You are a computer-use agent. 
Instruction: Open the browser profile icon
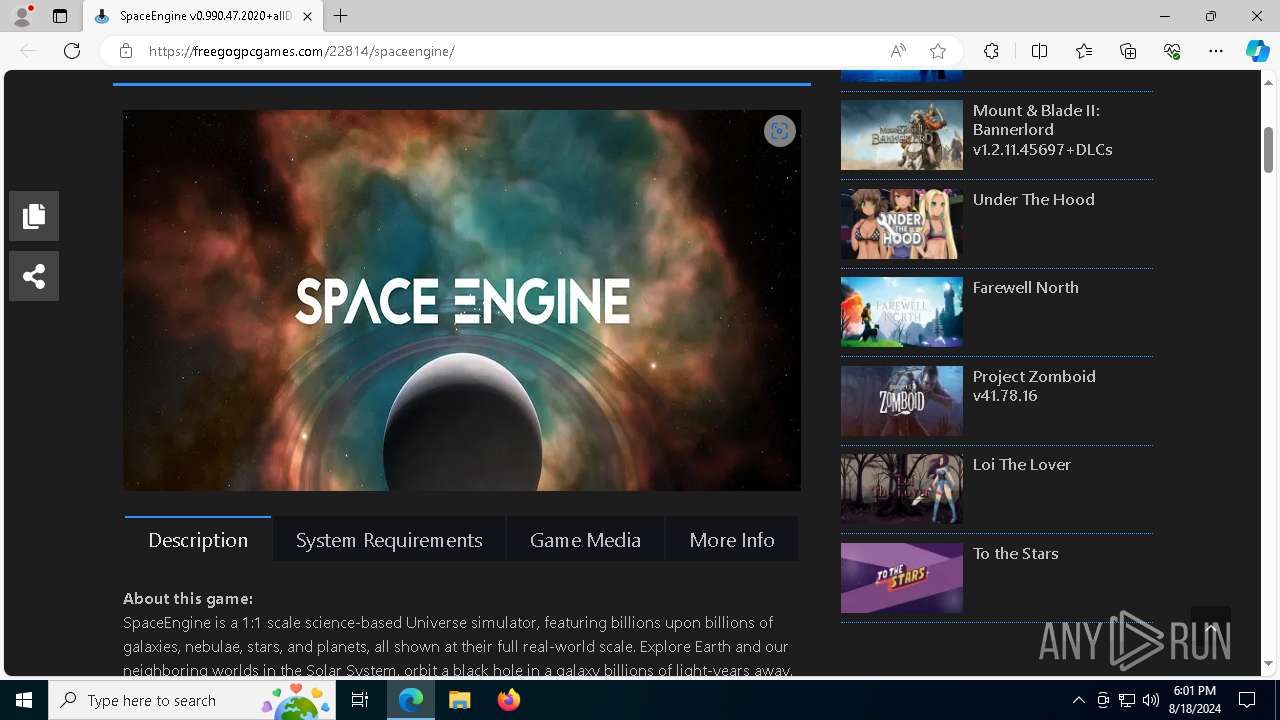pos(22,16)
